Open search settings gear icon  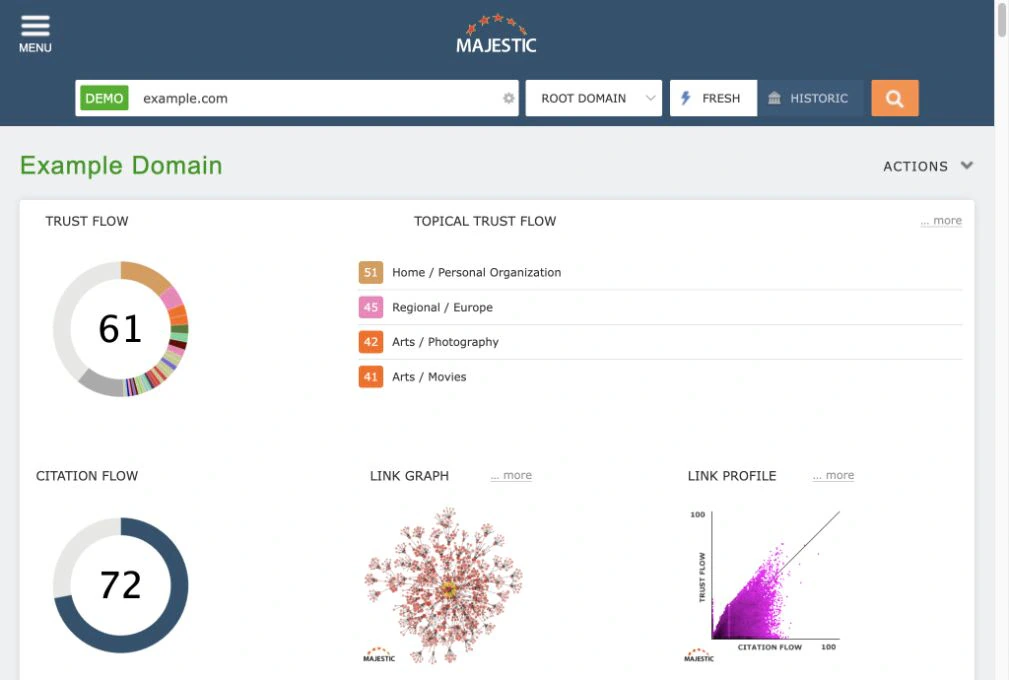click(x=508, y=98)
